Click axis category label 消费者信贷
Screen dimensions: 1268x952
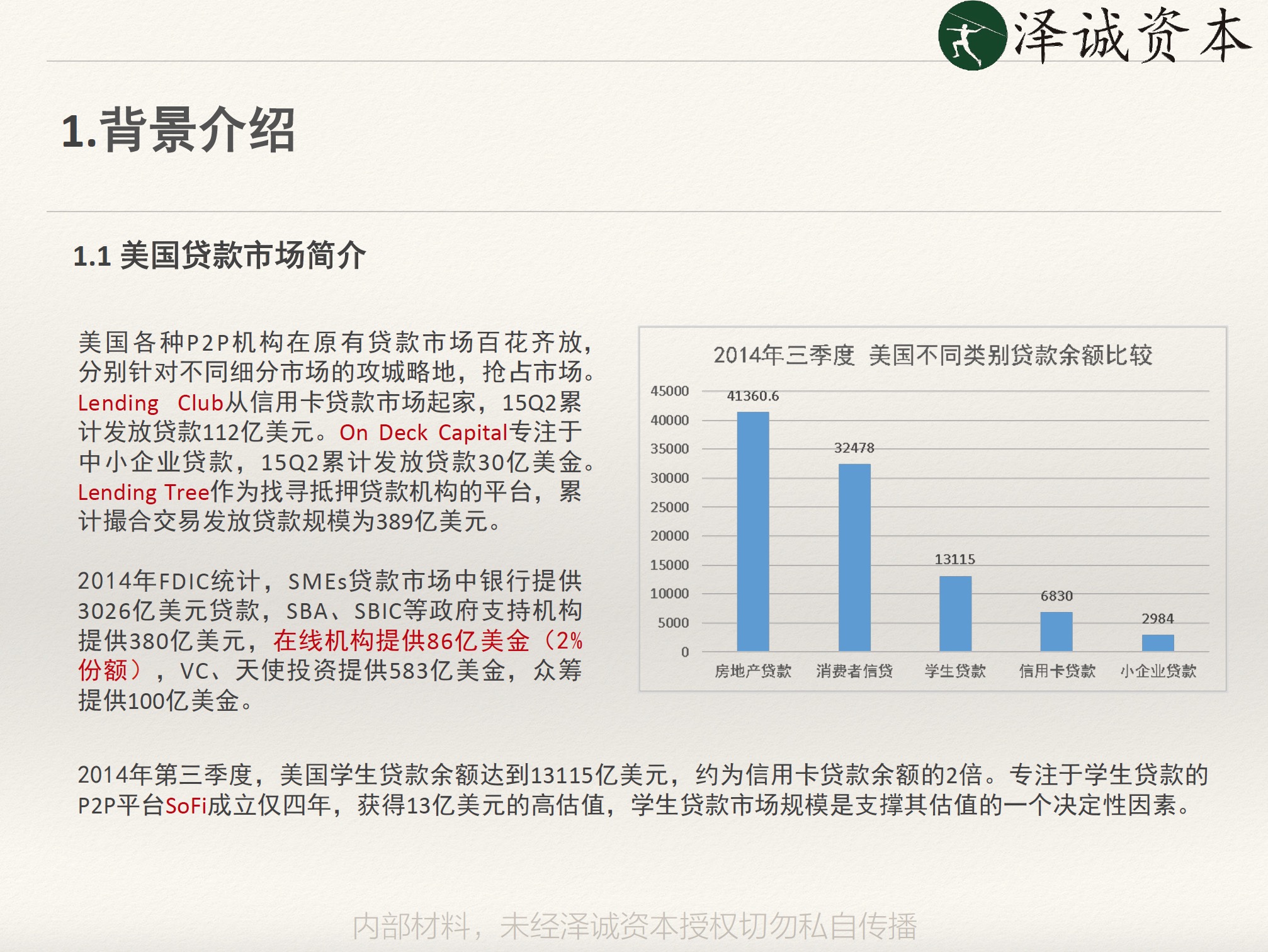854,671
